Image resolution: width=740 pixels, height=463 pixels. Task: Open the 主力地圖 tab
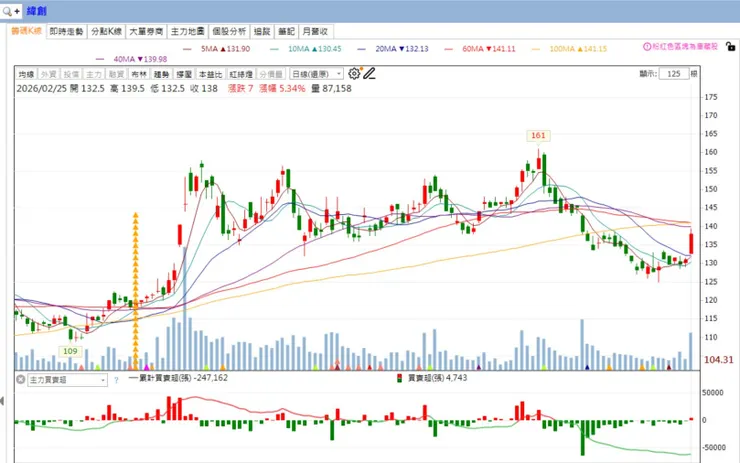187,32
